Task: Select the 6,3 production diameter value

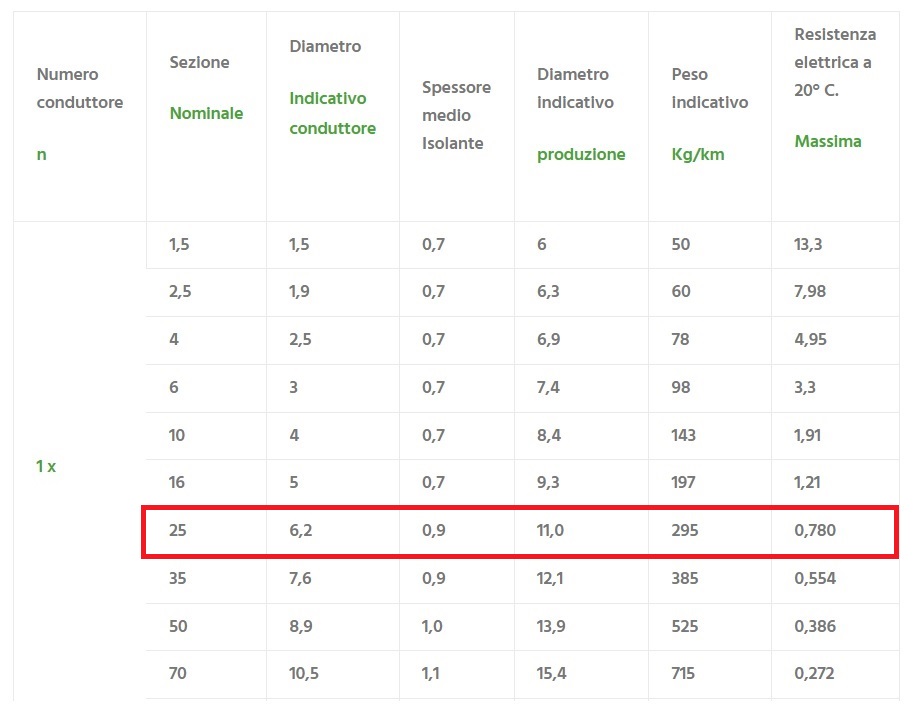Action: coord(548,292)
